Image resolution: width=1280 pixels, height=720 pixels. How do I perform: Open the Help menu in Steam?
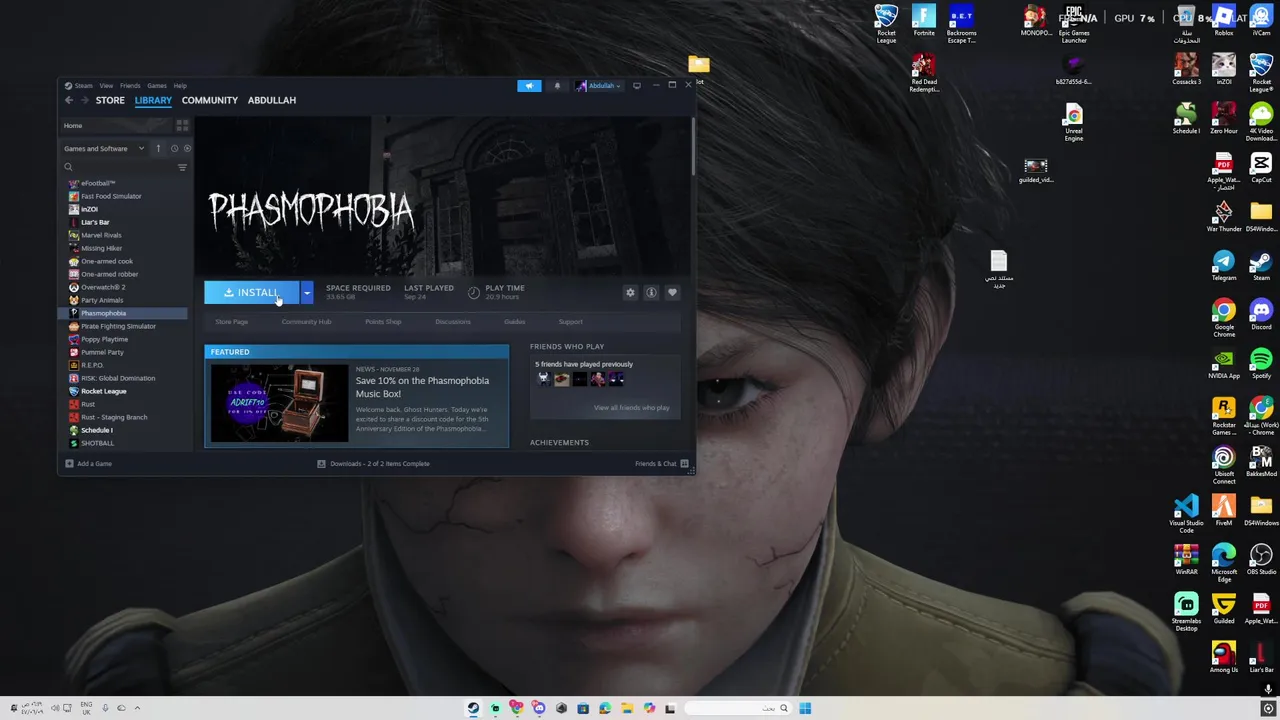(x=180, y=85)
